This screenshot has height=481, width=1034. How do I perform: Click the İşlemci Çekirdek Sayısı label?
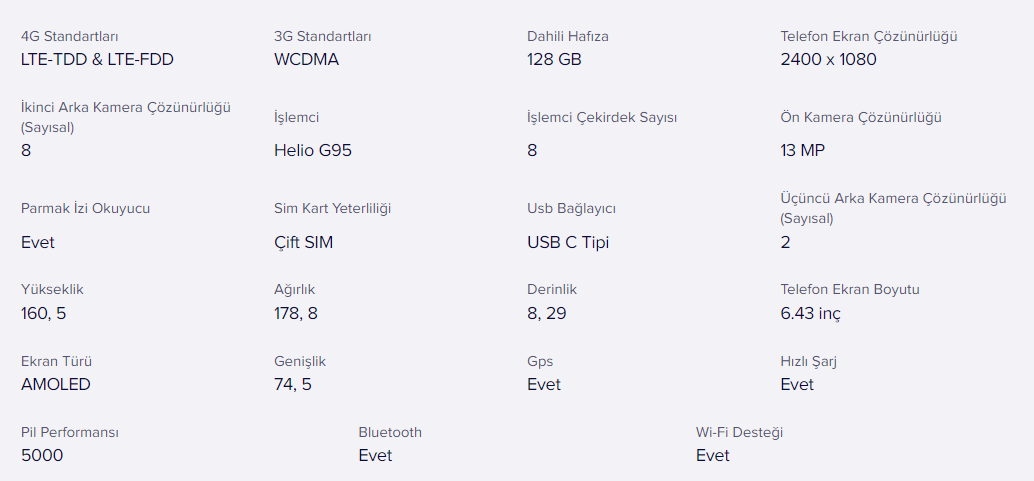click(602, 118)
